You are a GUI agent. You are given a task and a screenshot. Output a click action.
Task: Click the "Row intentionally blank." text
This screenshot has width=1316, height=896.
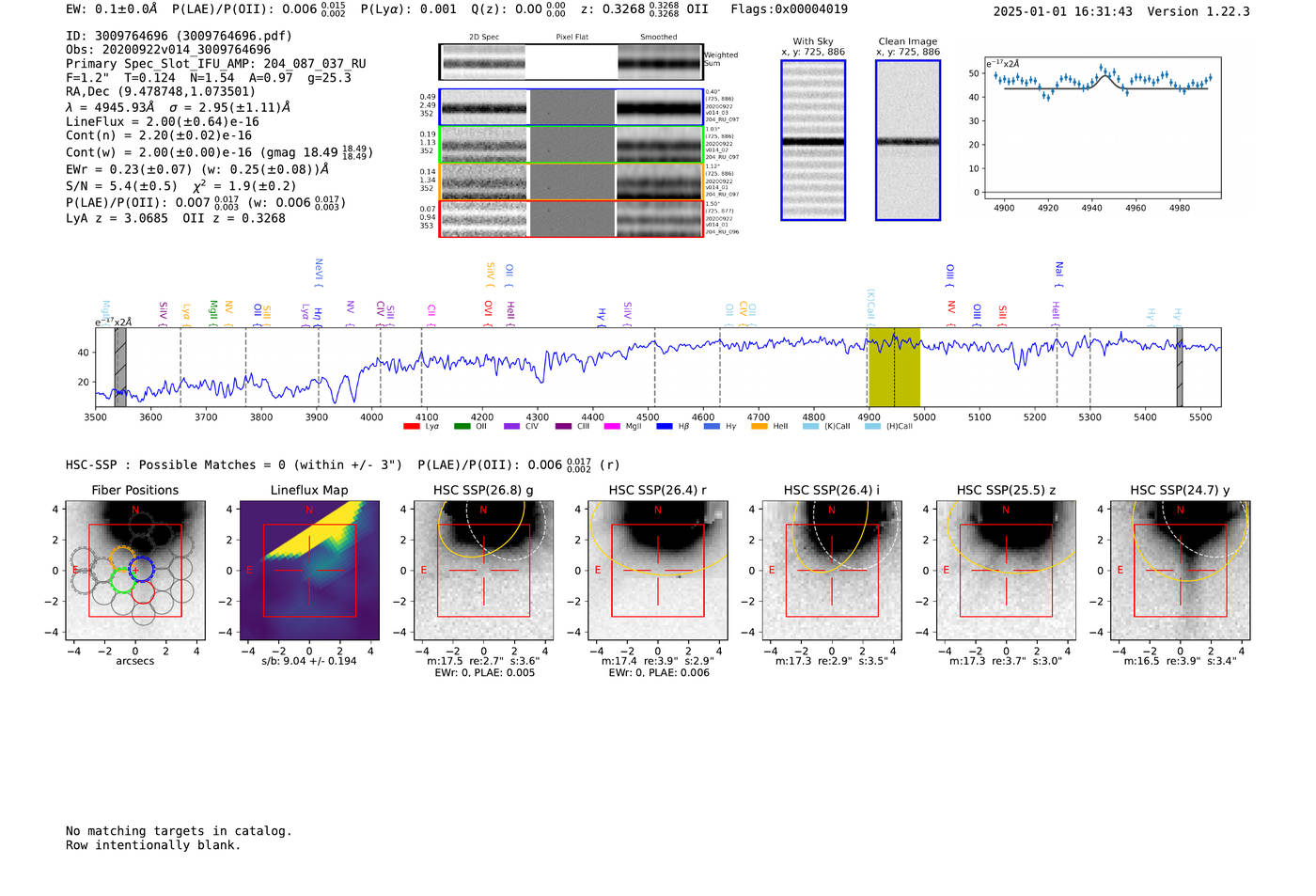[x=153, y=845]
